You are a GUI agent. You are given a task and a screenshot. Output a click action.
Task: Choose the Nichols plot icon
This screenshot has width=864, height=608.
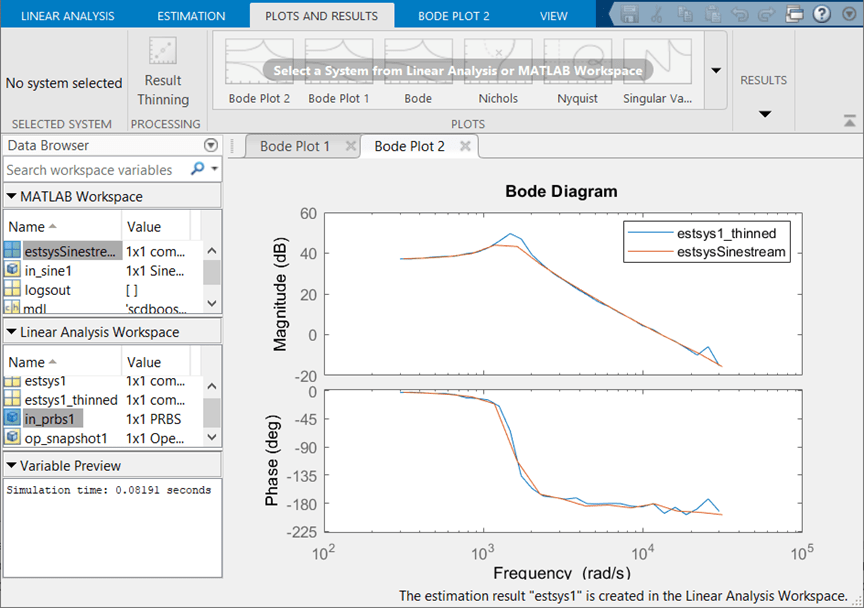pos(498,61)
